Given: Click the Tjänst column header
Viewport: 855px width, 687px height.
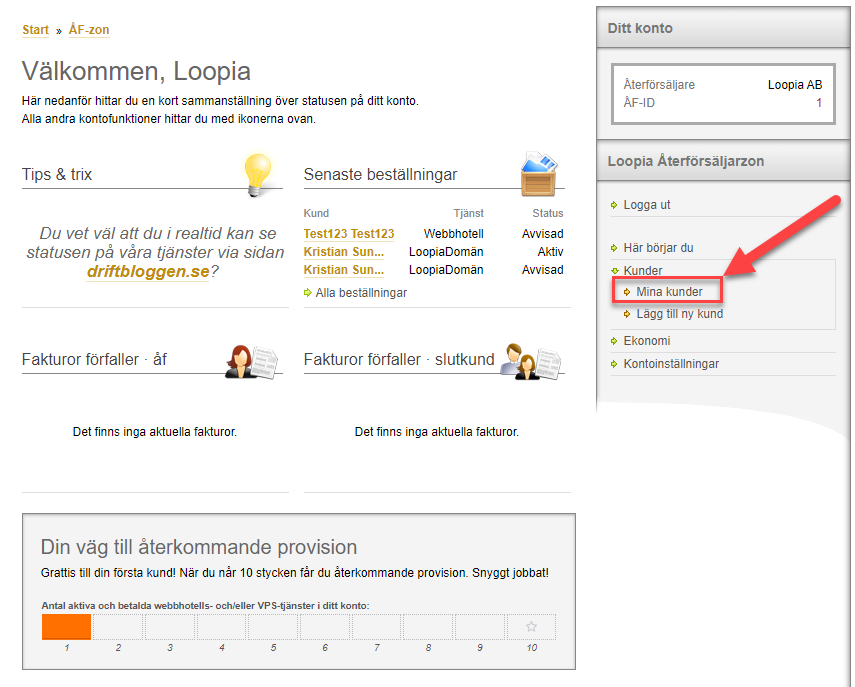Looking at the screenshot, I should (x=468, y=213).
